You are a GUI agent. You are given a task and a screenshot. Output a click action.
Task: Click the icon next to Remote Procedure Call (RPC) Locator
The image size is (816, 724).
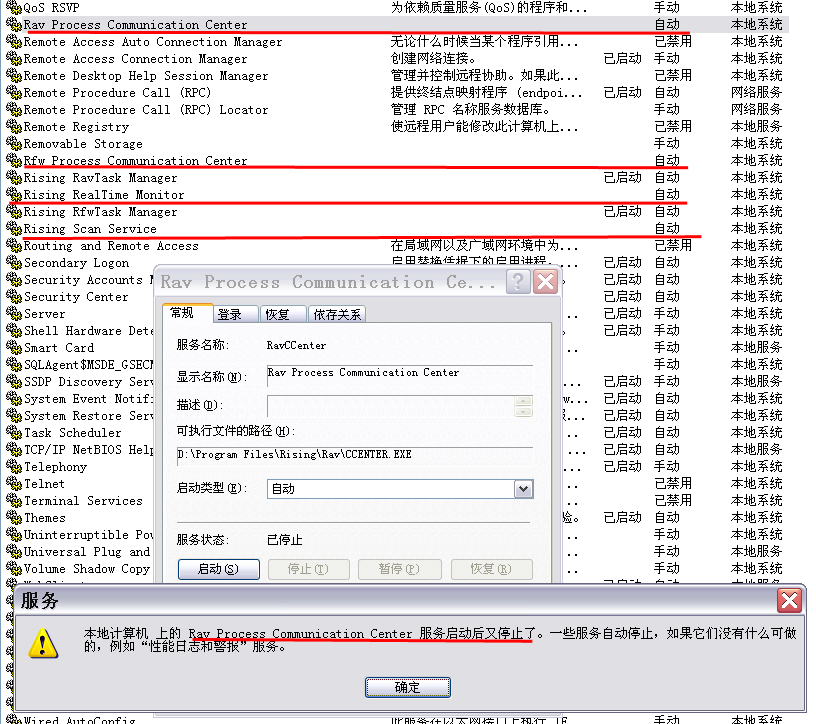click(x=14, y=110)
